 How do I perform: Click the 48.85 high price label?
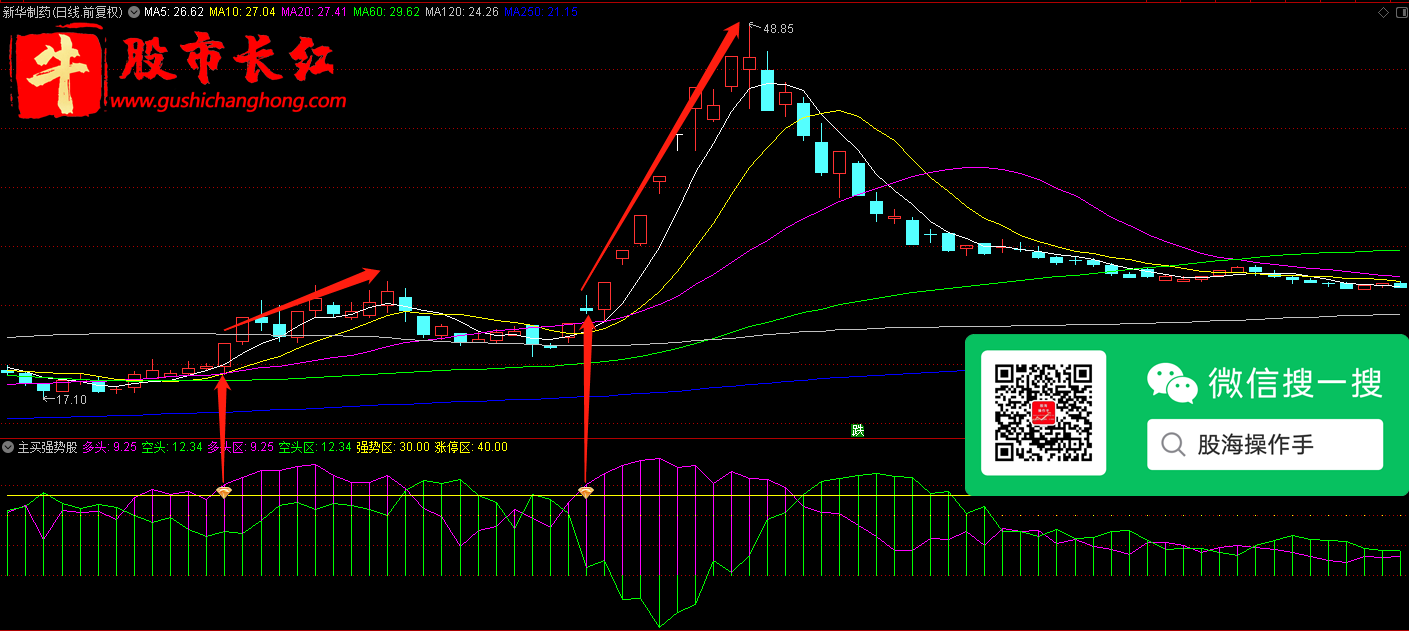(x=778, y=29)
